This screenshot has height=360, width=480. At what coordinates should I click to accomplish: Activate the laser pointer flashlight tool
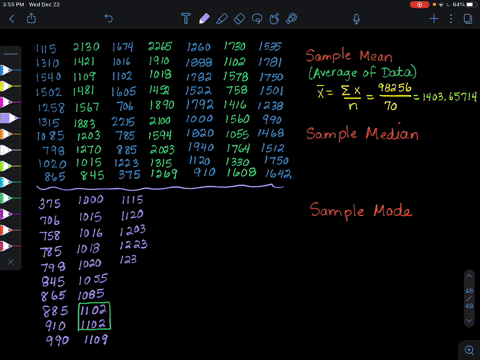click(x=292, y=19)
